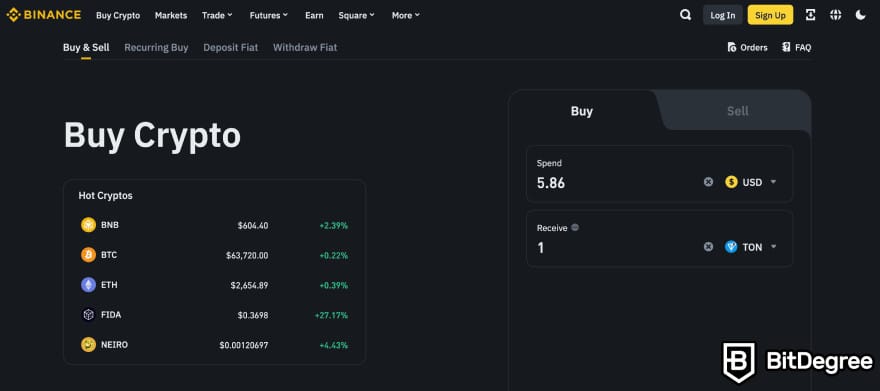Expand the Trade menu

pos(217,16)
